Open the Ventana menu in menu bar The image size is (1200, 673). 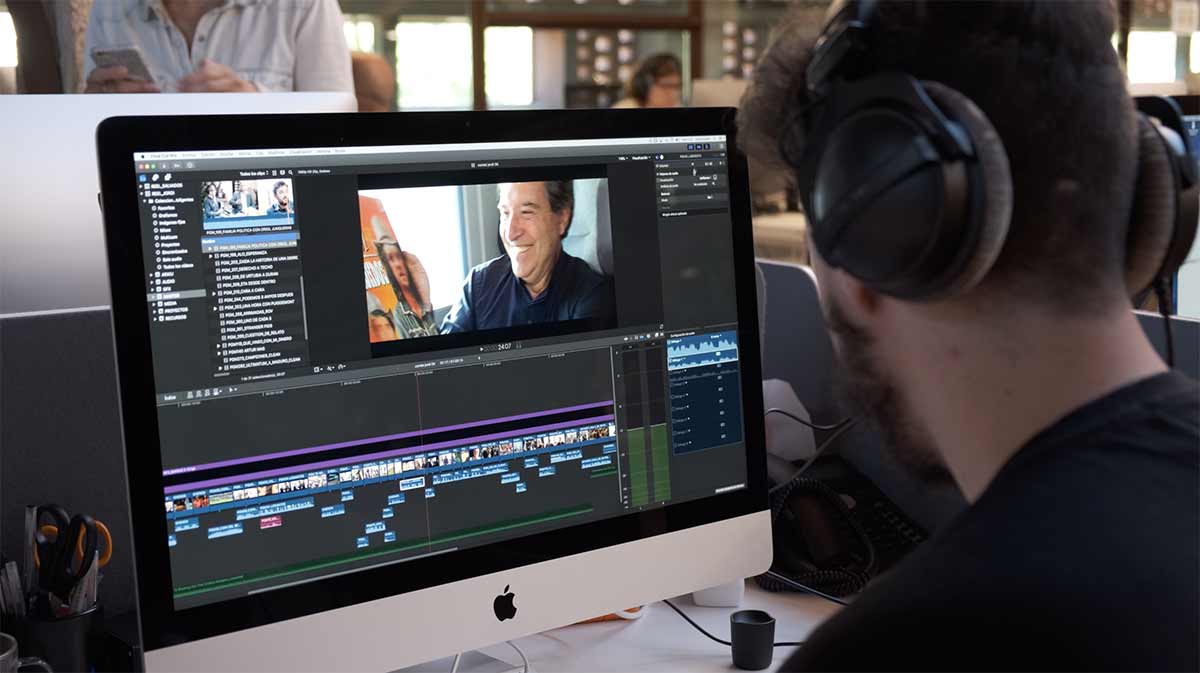(323, 151)
